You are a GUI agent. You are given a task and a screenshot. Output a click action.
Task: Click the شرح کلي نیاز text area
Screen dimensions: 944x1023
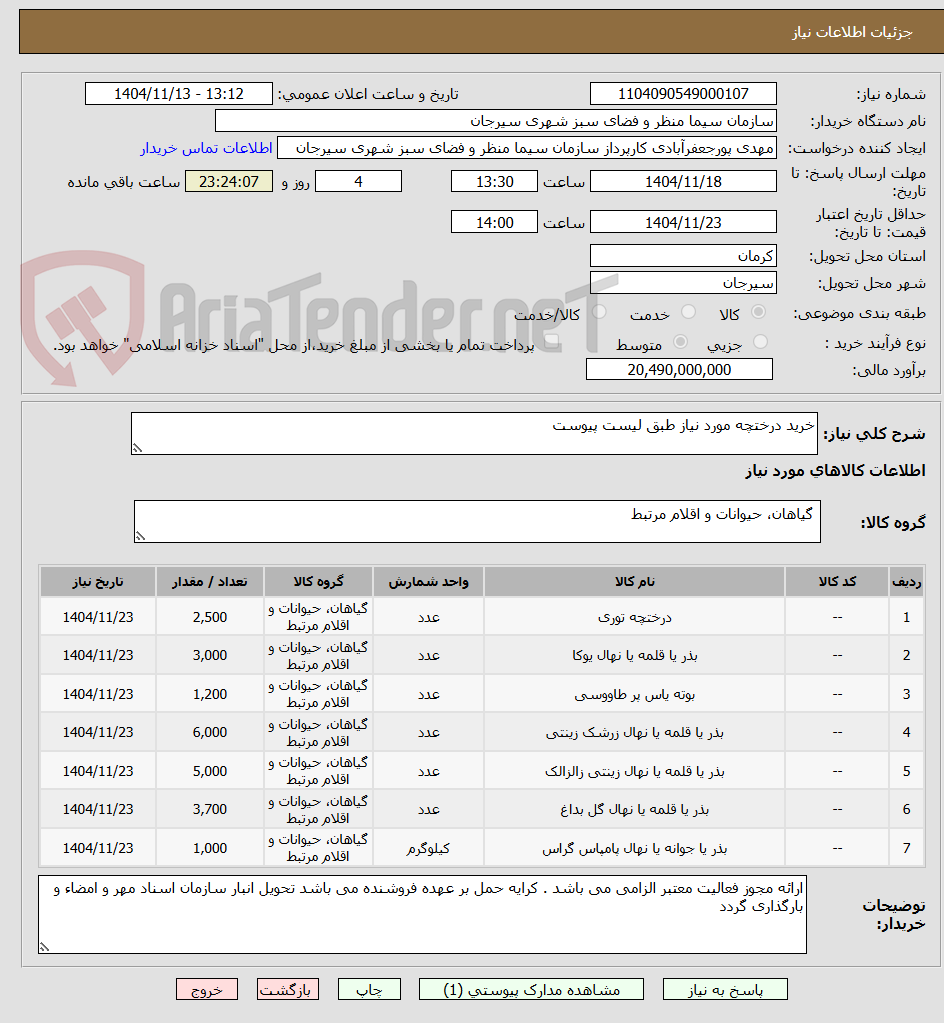click(x=474, y=433)
